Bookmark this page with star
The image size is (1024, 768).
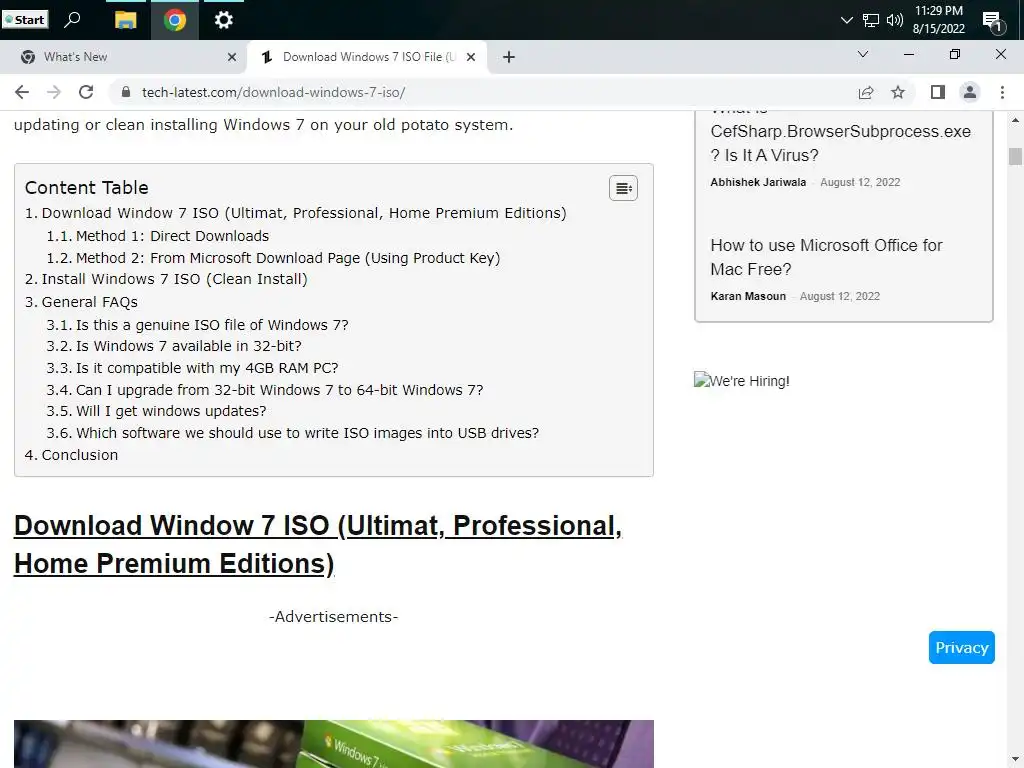point(898,92)
